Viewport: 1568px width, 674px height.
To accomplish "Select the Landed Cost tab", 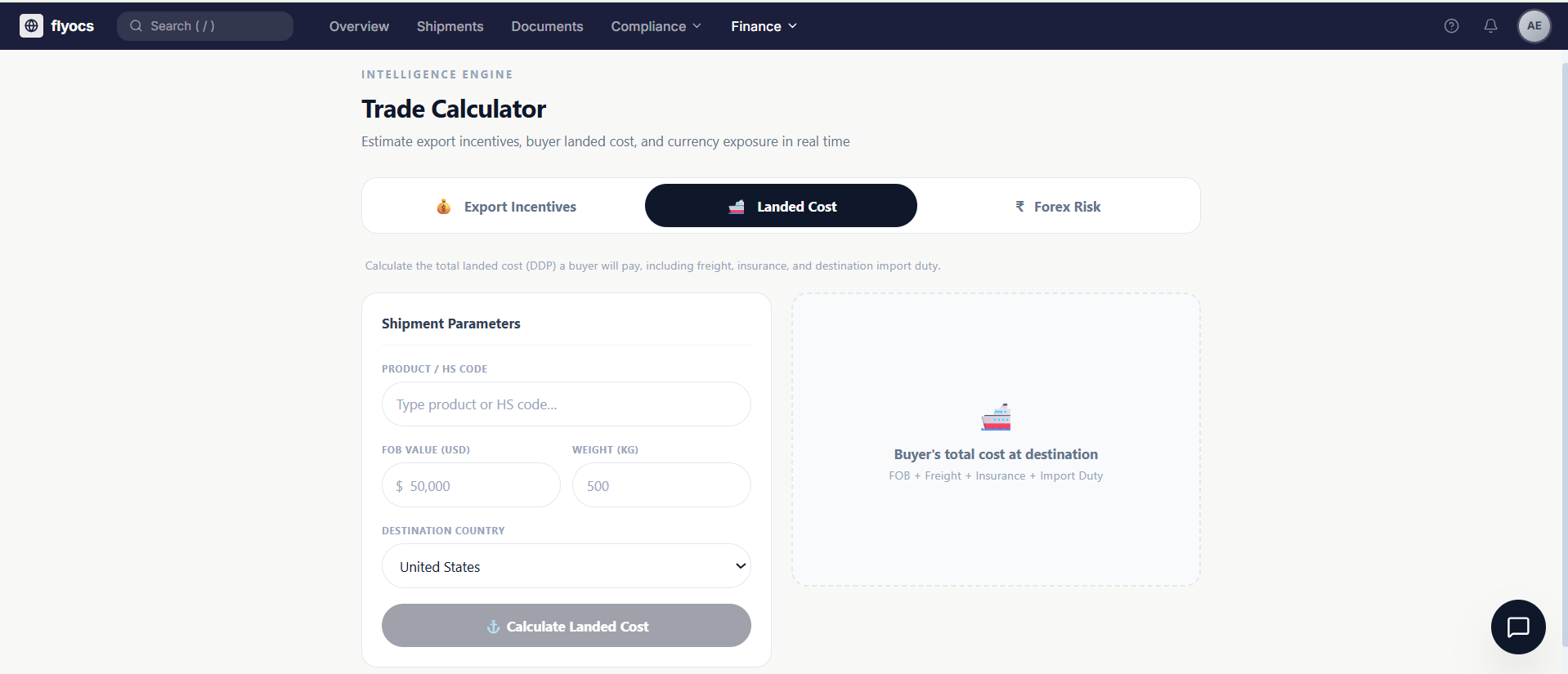I will pyautogui.click(x=781, y=206).
